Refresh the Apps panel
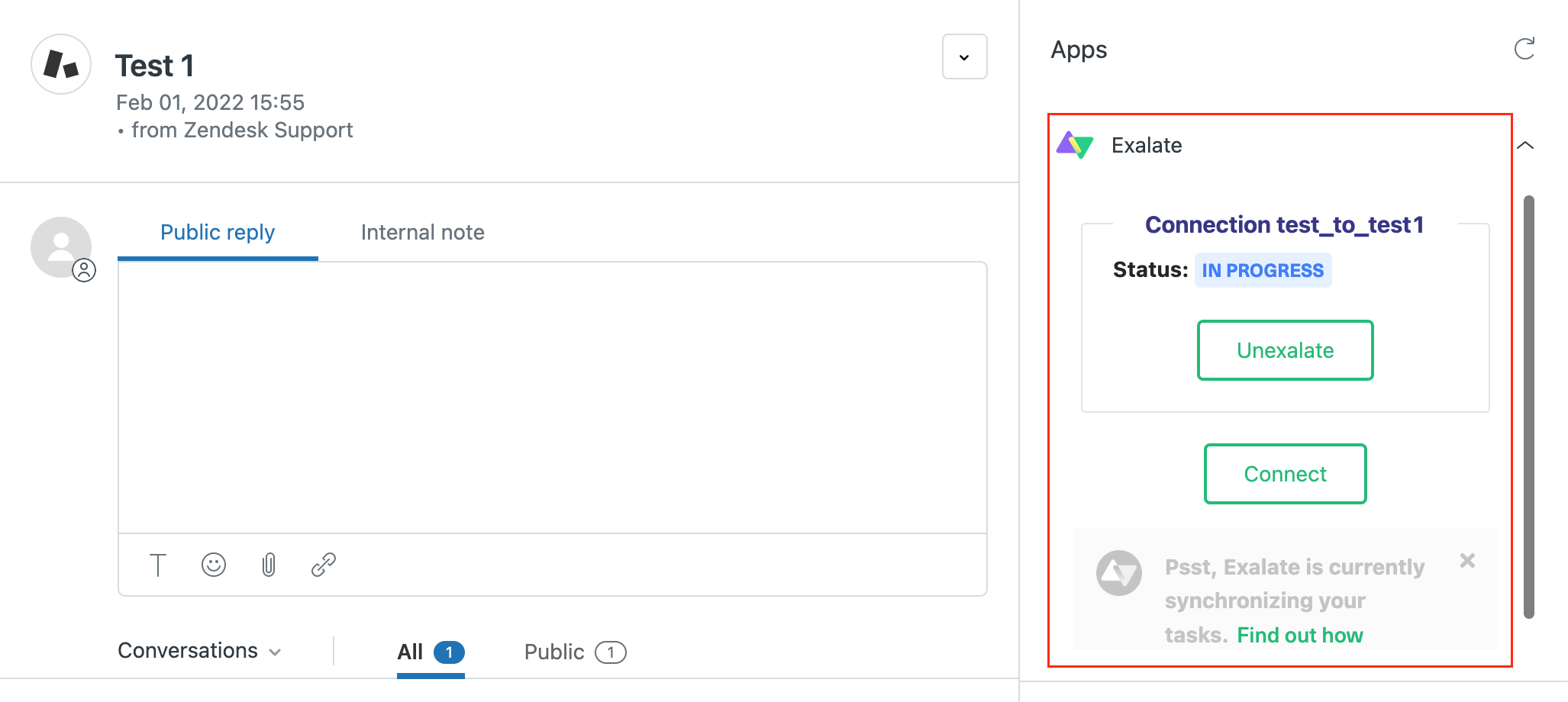The image size is (1568, 702). click(1524, 50)
